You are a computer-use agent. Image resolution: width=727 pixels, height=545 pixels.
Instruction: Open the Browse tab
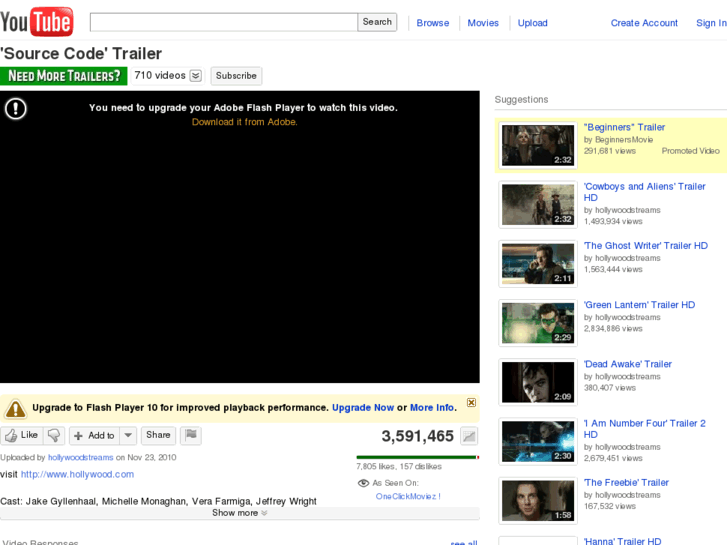pyautogui.click(x=432, y=23)
